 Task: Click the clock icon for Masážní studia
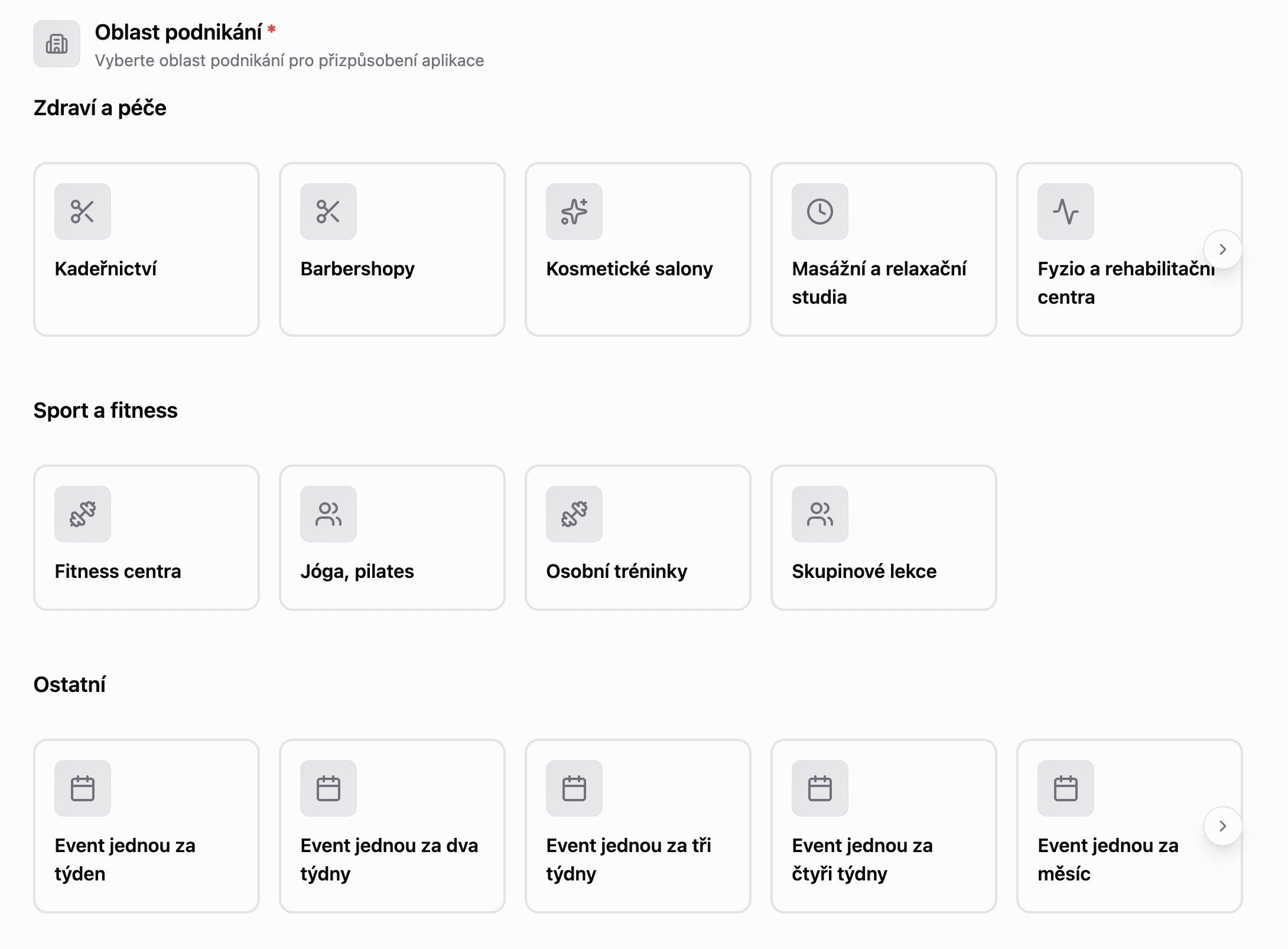point(820,212)
